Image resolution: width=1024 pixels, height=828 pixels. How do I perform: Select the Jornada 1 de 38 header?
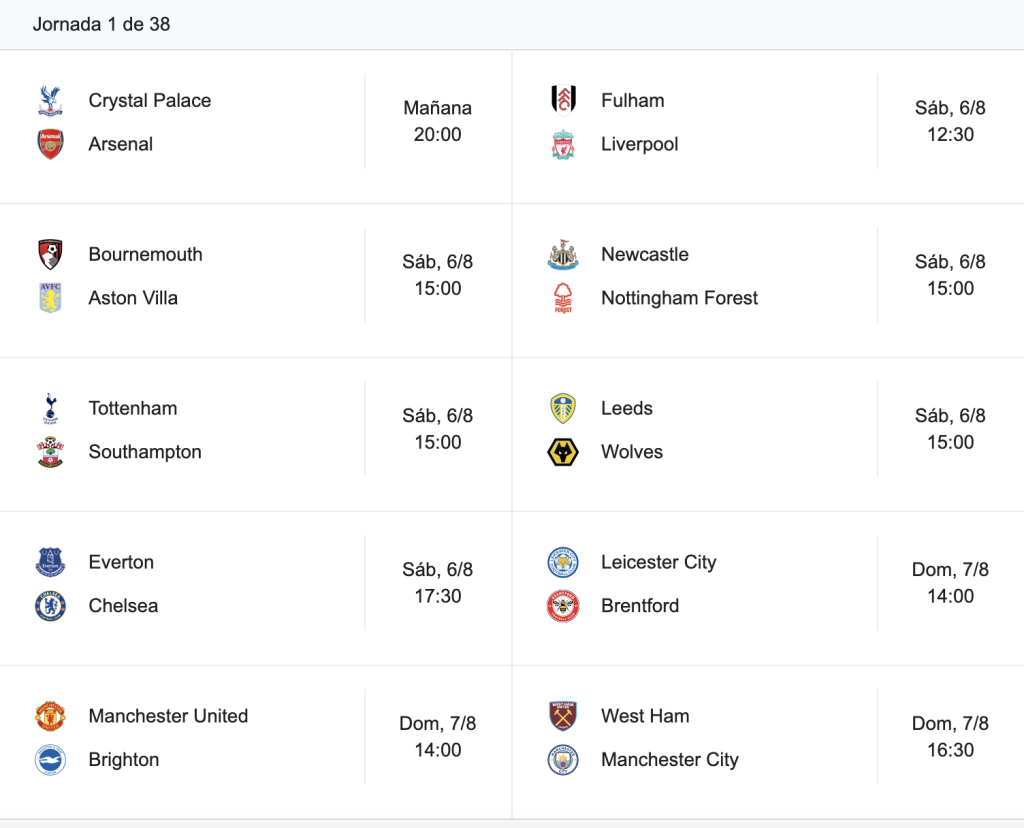click(x=101, y=24)
